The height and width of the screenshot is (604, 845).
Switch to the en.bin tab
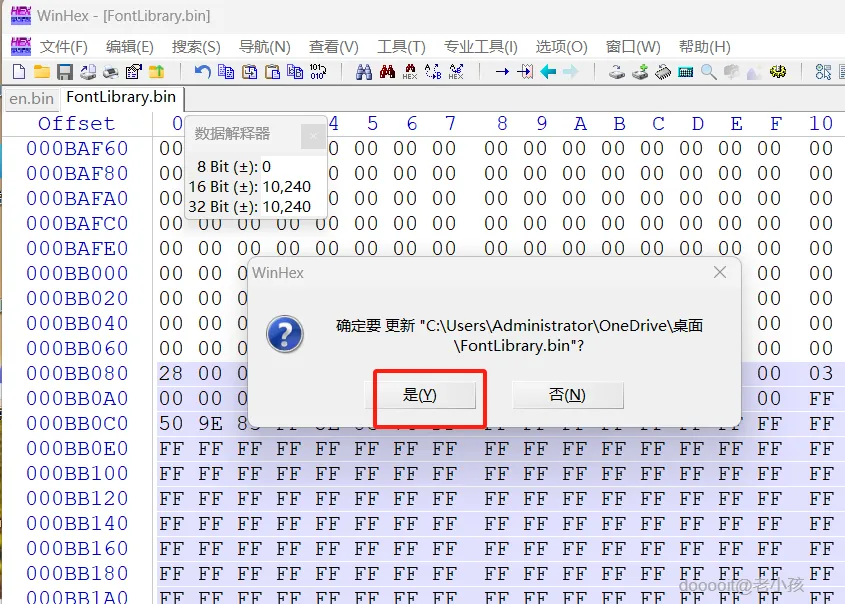32,99
